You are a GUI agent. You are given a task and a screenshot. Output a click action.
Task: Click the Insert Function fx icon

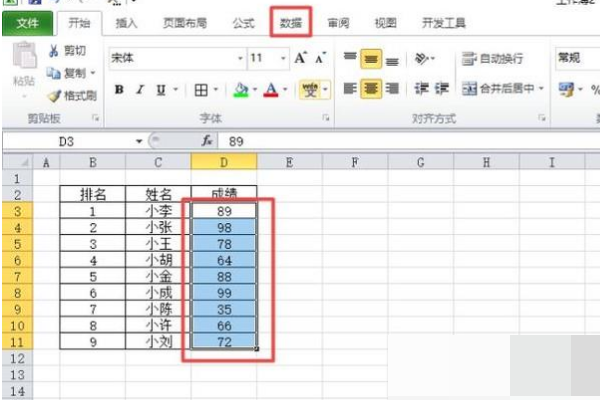(207, 141)
